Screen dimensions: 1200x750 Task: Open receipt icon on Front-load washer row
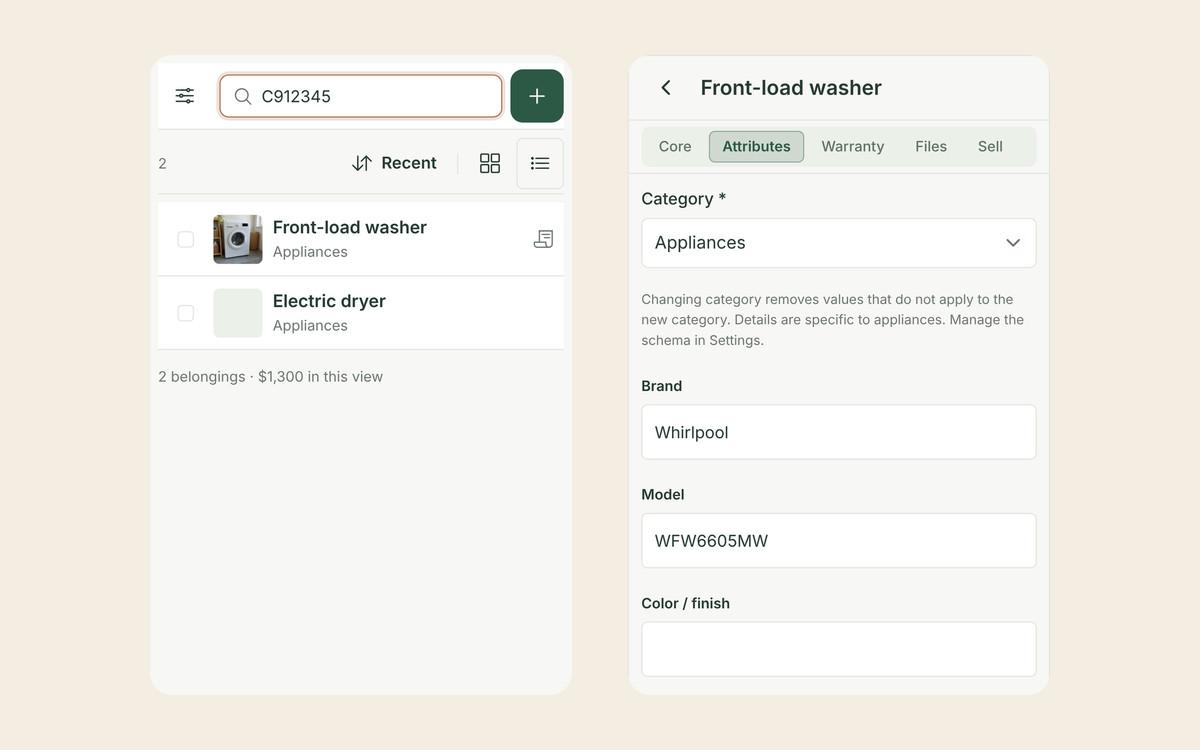click(543, 239)
